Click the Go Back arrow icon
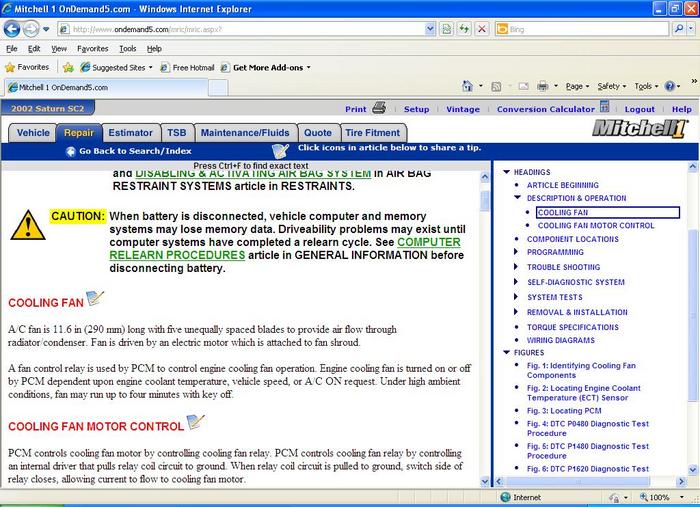Screen dimensions: 700x507 click(70, 152)
